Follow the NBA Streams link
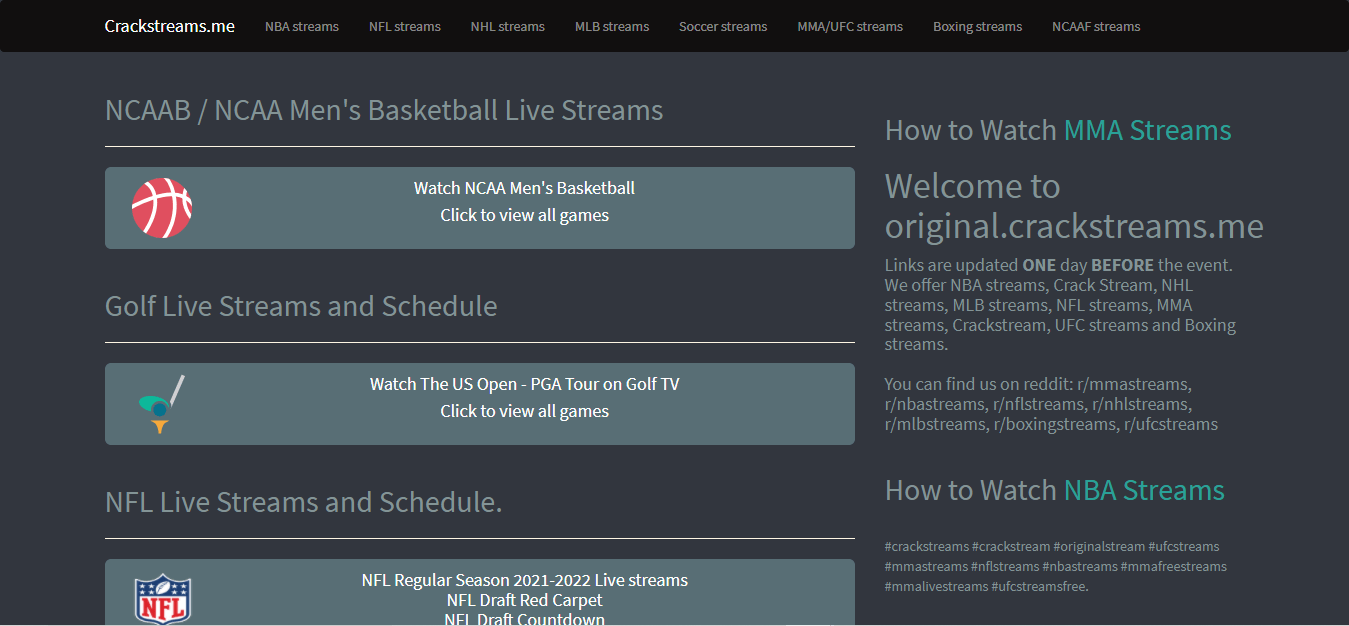This screenshot has height=626, width=1349. (1144, 490)
